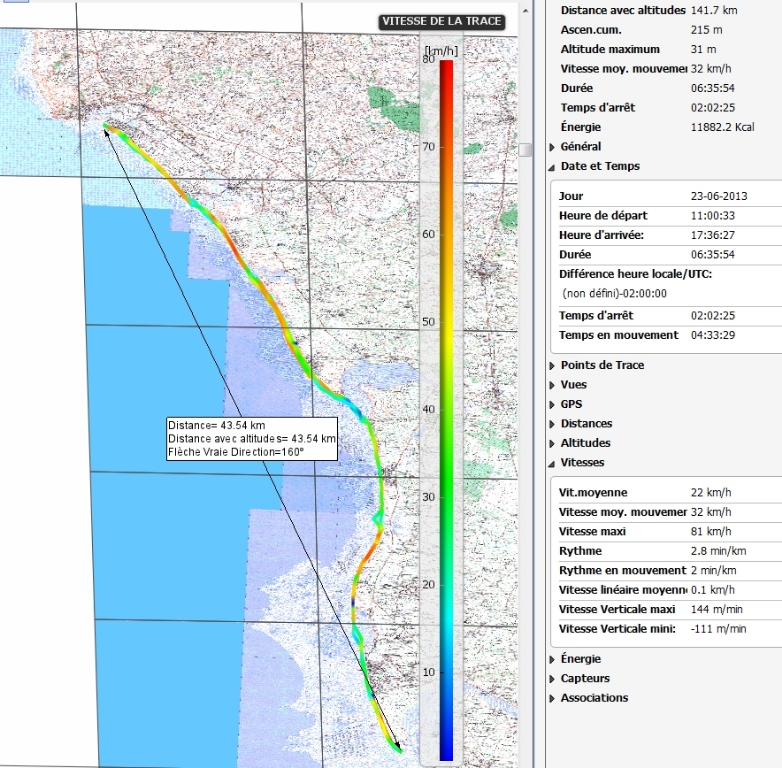Expand the Points de Trace section
Image resolution: width=782 pixels, height=768 pixels.
pos(552,366)
